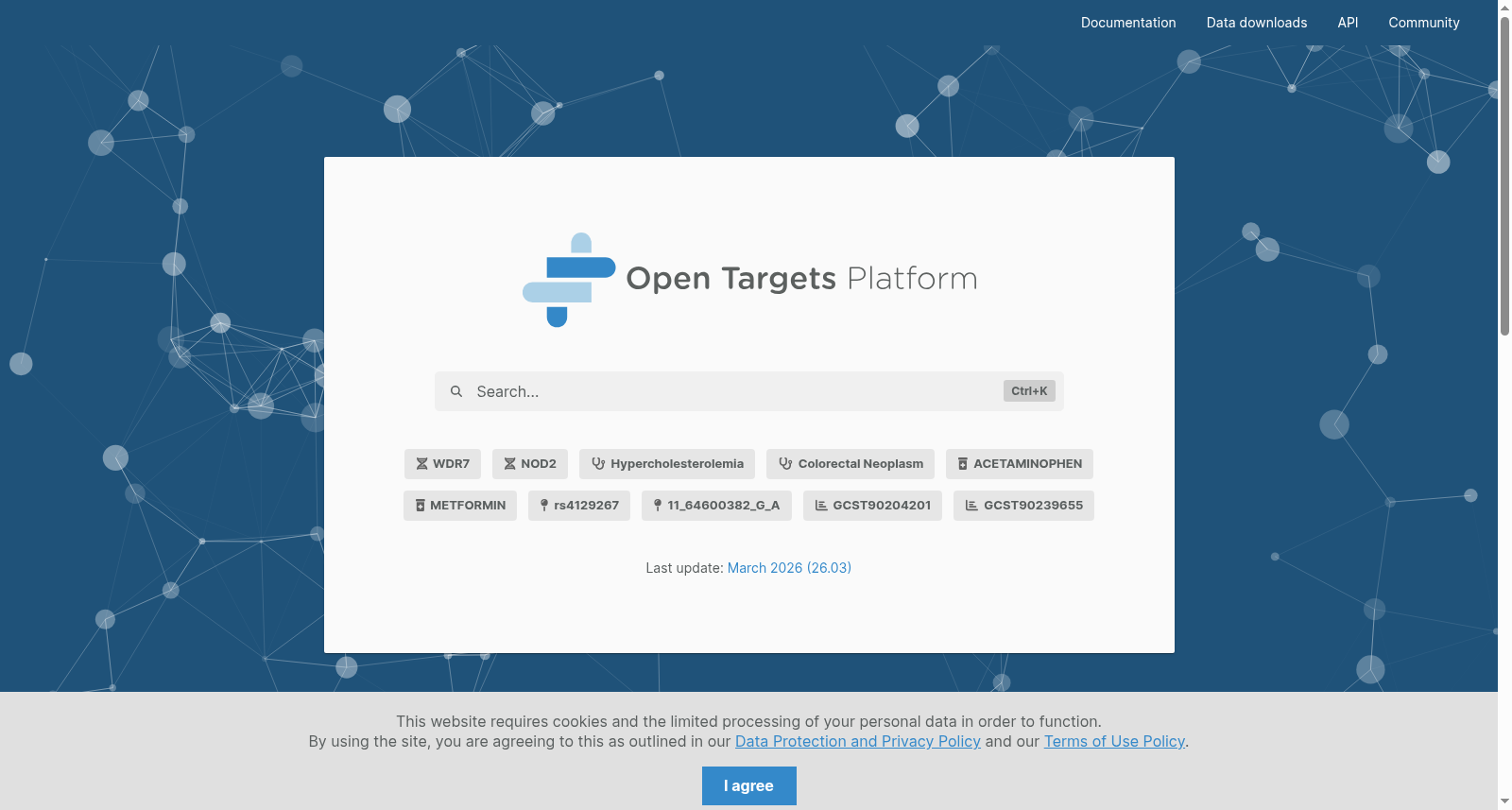Choose the Hypercholesterolemia example disease
This screenshot has width=1512, height=810.
pos(667,464)
